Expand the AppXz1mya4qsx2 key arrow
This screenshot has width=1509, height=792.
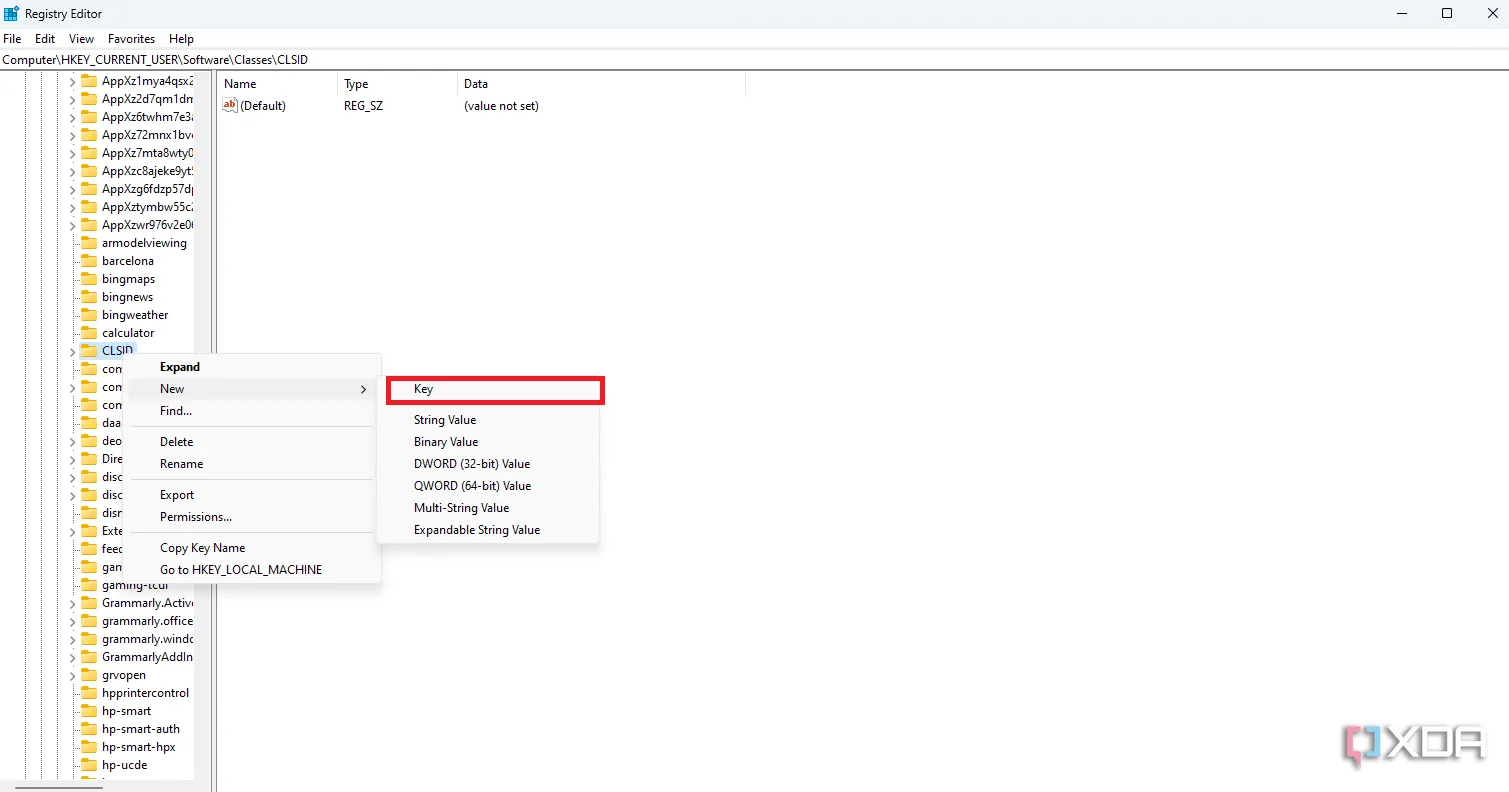tap(72, 82)
